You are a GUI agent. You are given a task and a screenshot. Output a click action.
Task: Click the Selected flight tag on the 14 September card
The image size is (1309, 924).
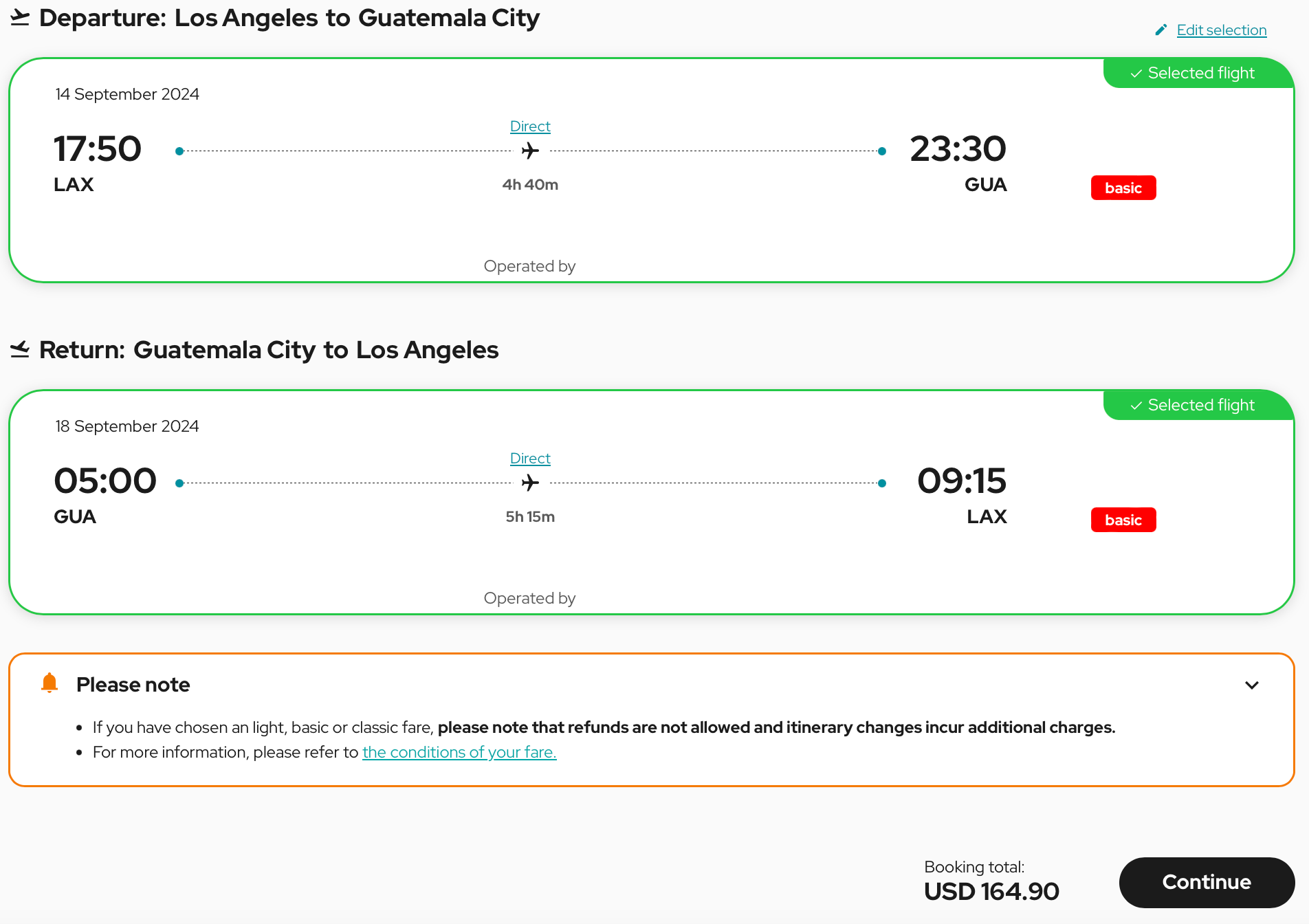(x=1200, y=73)
